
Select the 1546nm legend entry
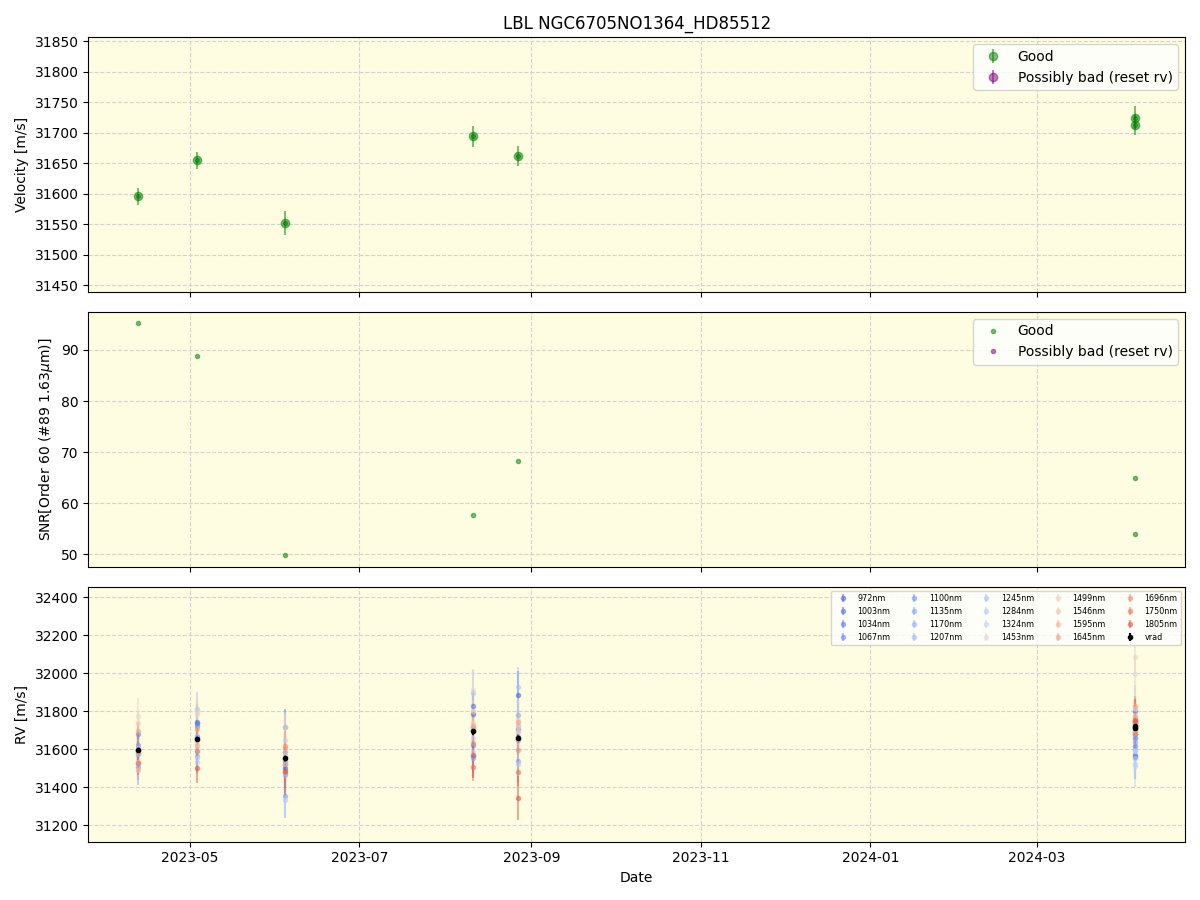click(1080, 611)
